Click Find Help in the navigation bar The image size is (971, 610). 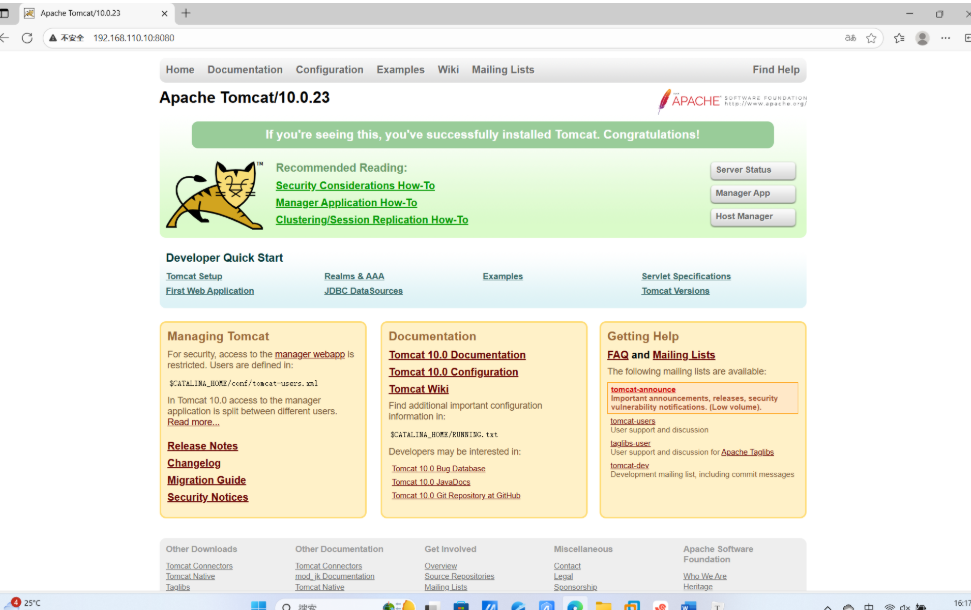point(776,70)
